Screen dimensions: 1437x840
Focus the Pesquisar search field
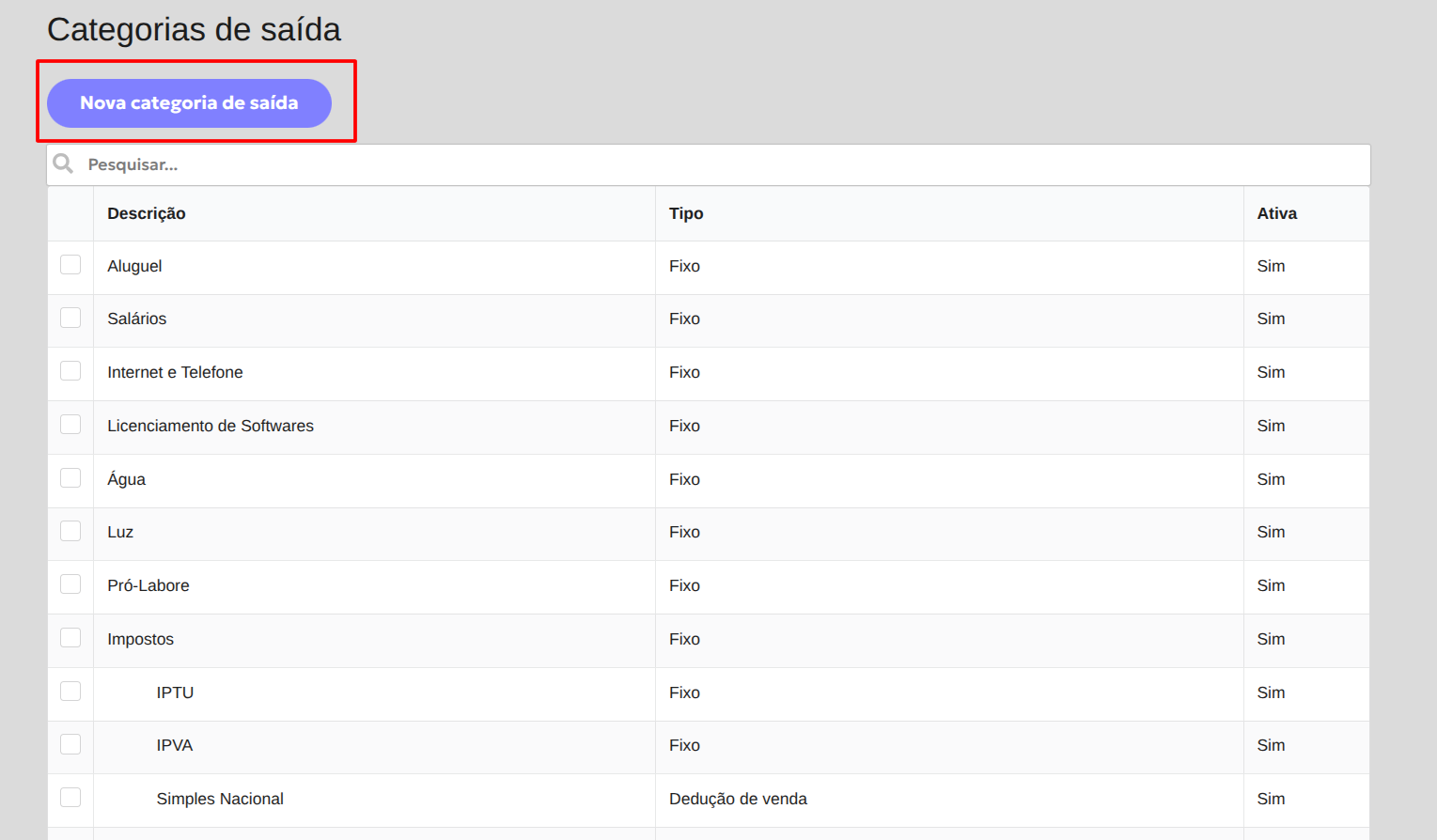(709, 164)
